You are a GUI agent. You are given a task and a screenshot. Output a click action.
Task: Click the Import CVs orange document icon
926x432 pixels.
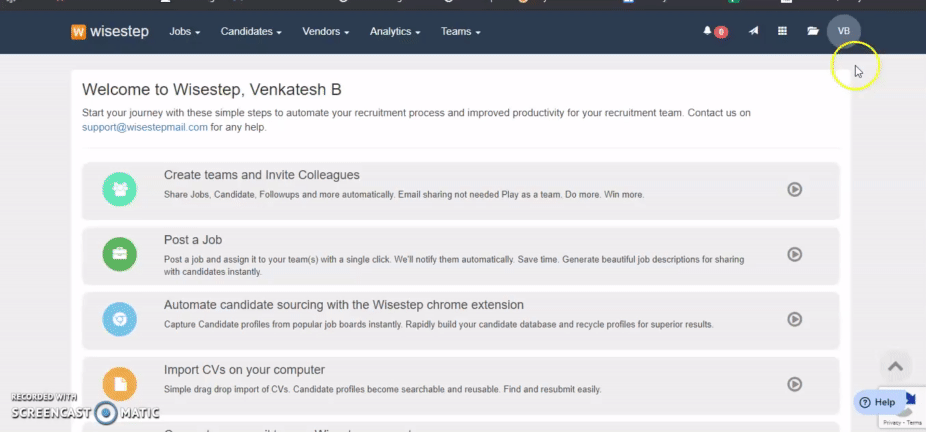click(x=120, y=384)
